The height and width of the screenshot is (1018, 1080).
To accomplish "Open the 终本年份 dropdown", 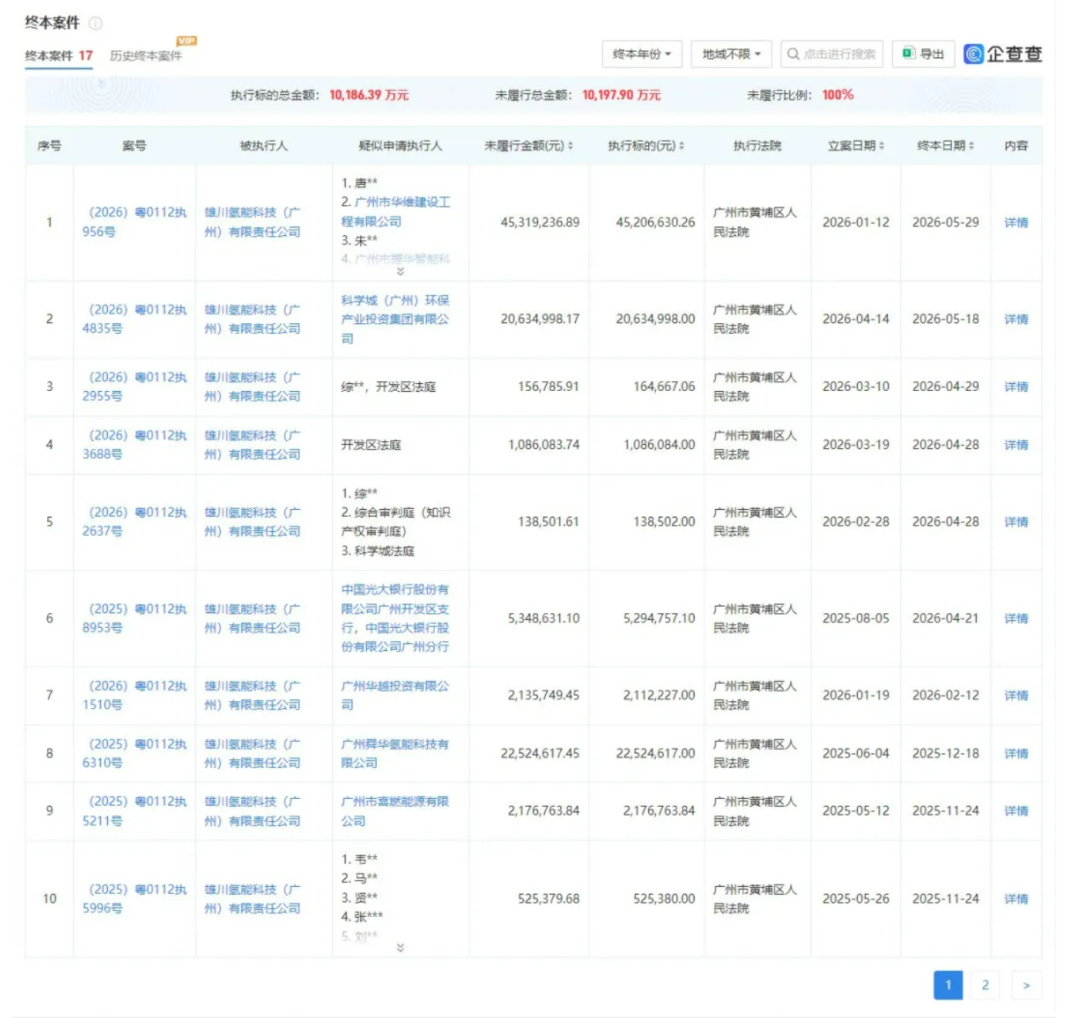I will pos(641,54).
